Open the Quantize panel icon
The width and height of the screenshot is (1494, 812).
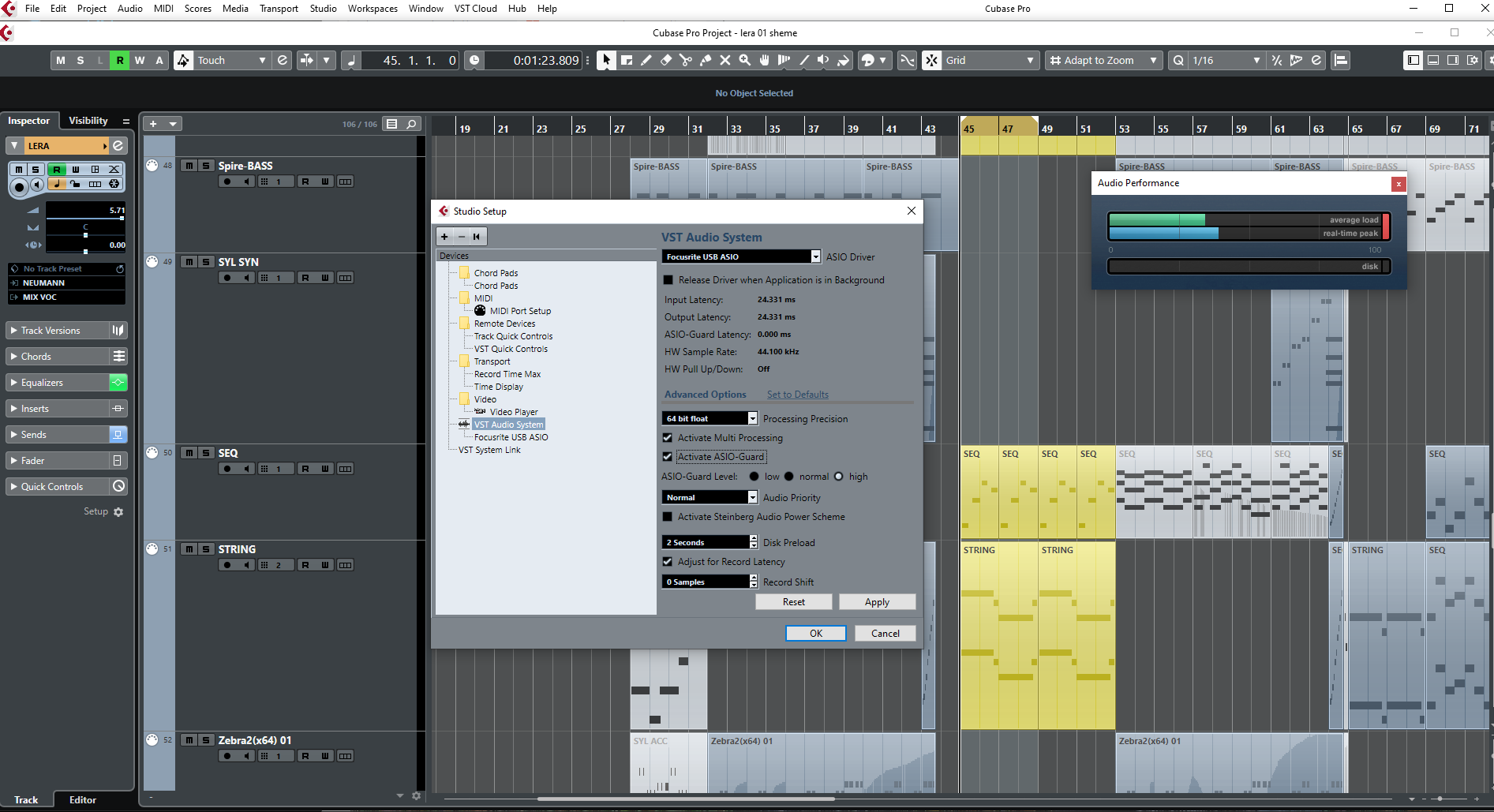(1316, 60)
